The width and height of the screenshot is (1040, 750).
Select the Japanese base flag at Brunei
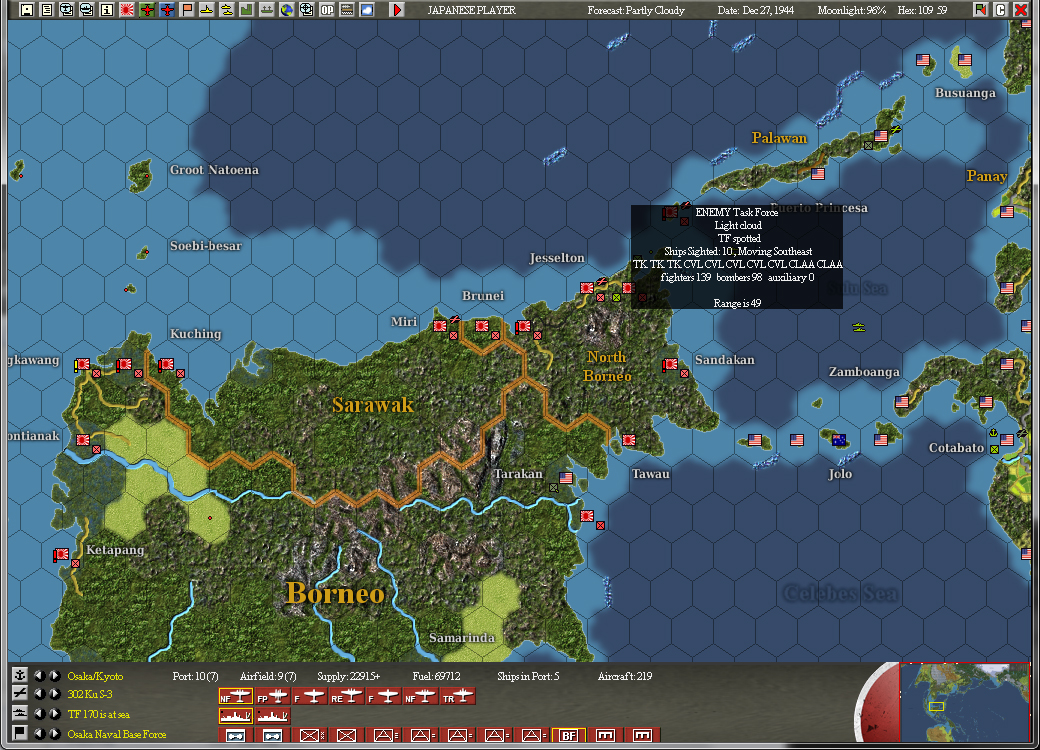(482, 326)
